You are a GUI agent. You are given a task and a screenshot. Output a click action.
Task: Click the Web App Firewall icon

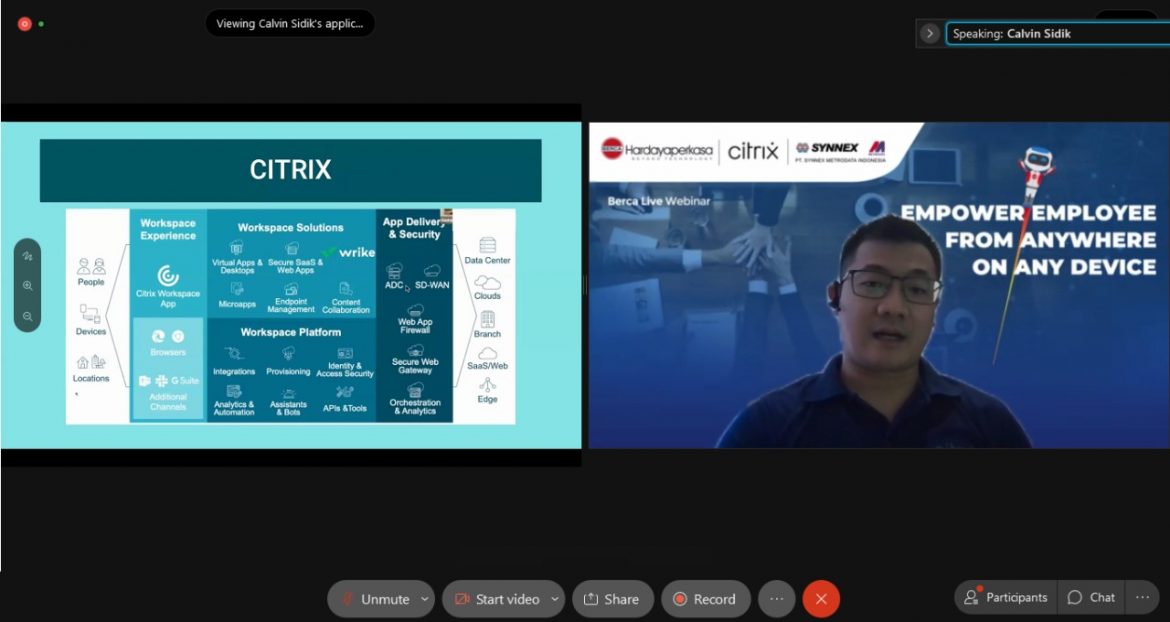[x=415, y=310]
